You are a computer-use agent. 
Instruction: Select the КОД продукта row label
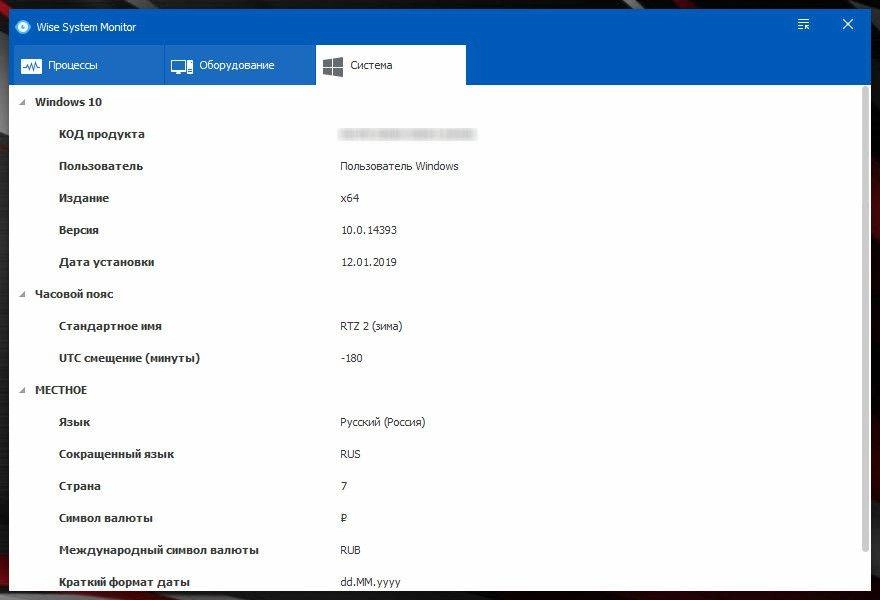[x=102, y=134]
